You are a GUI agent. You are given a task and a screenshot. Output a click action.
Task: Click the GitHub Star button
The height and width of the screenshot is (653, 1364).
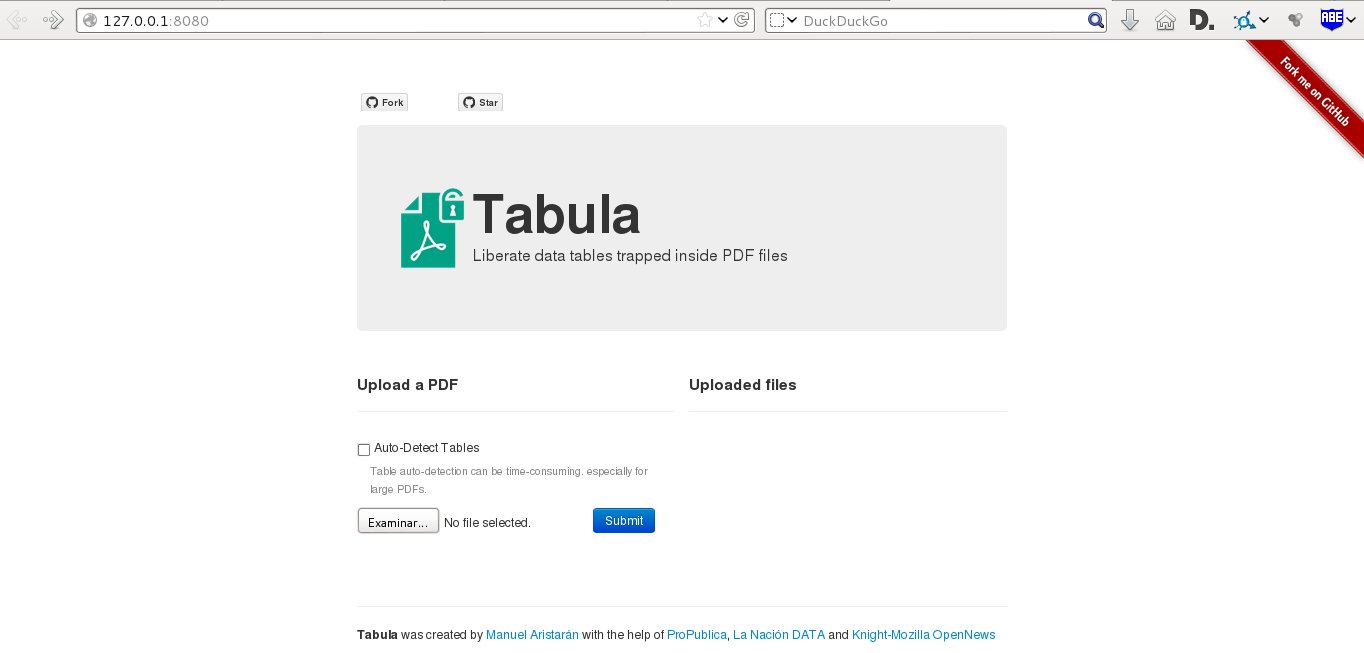coord(480,102)
